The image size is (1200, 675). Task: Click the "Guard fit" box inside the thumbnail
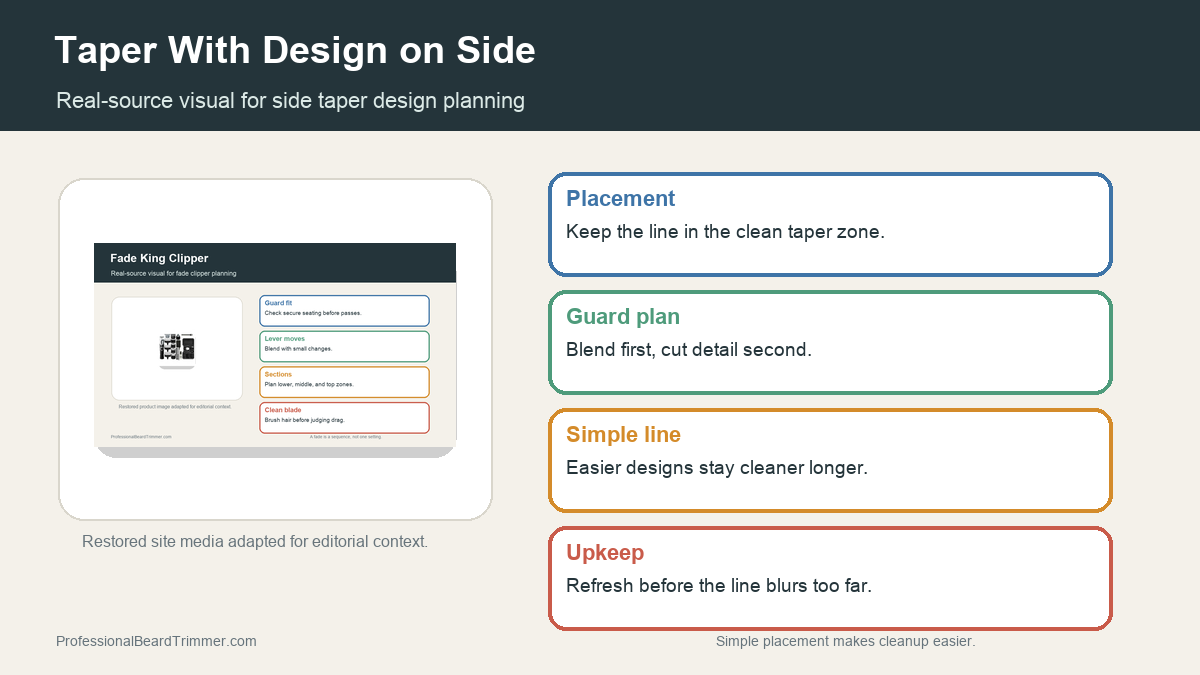click(344, 310)
